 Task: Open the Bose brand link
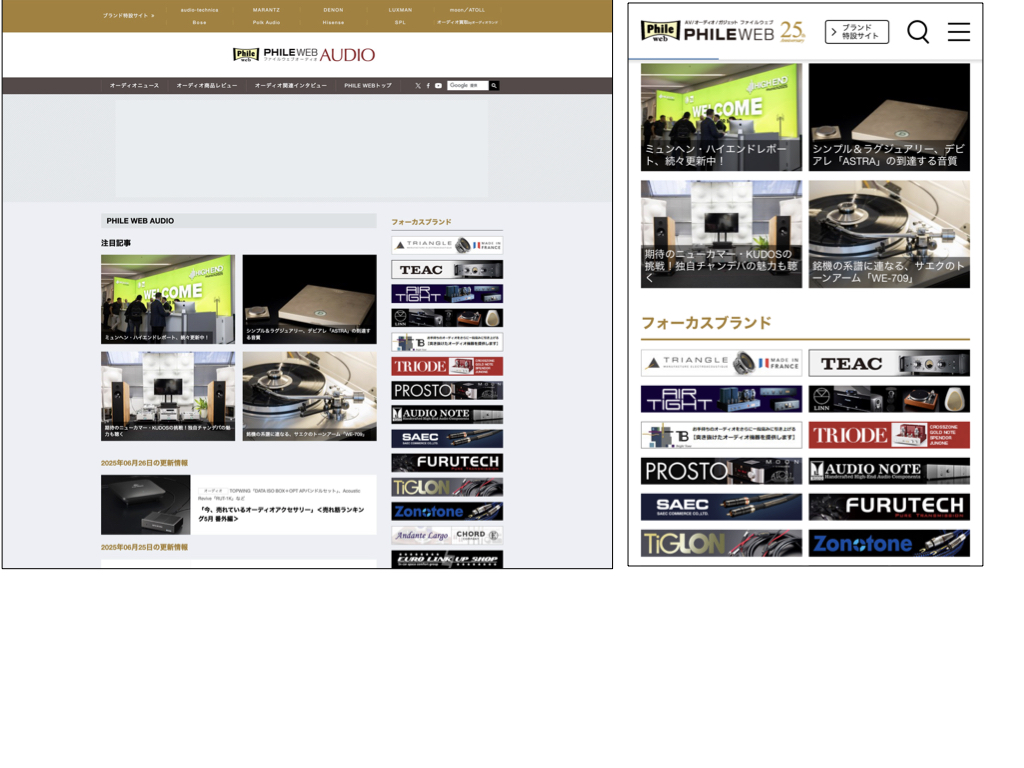pyautogui.click(x=199, y=22)
